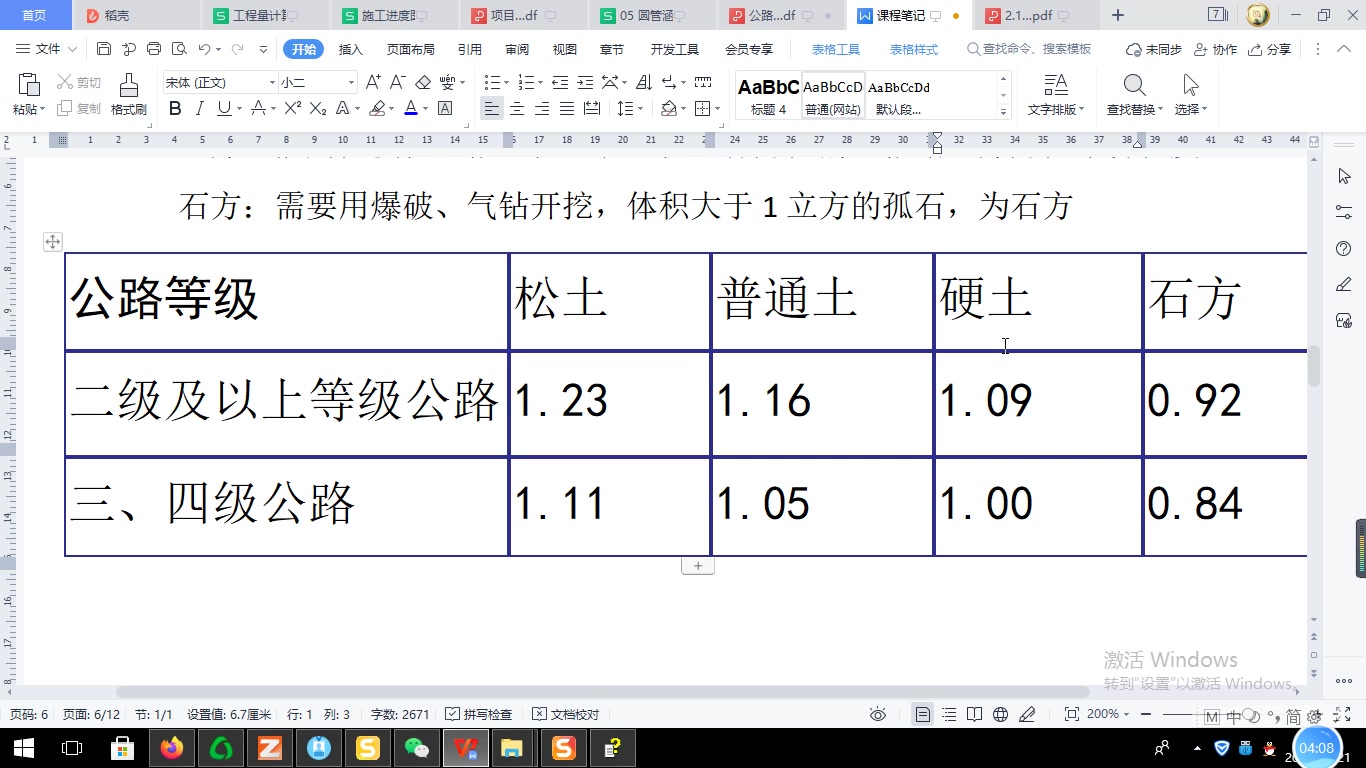Click the 未同步 sync button
The width and height of the screenshot is (1366, 768).
[1153, 49]
